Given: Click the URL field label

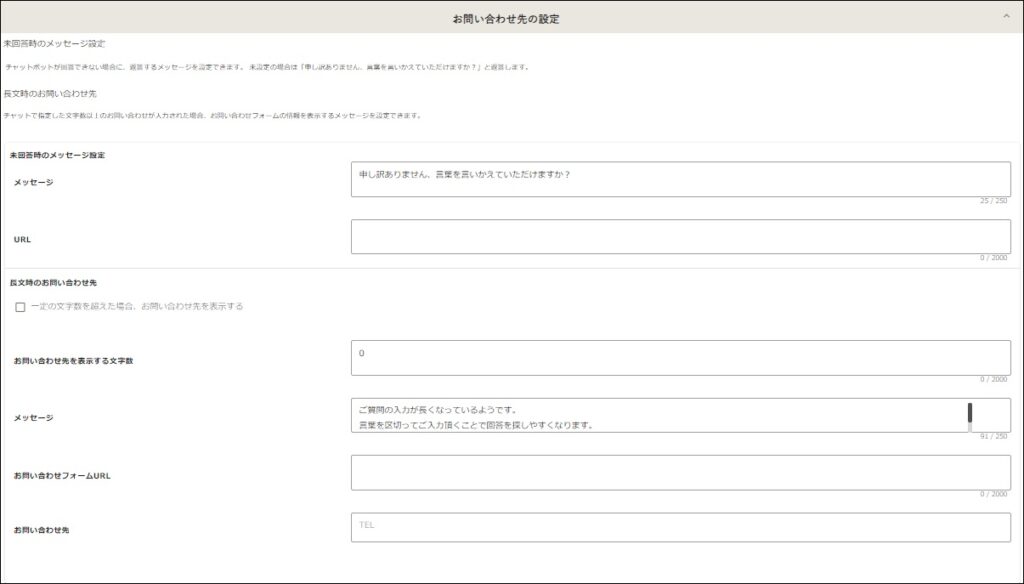Looking at the screenshot, I should coord(22,240).
